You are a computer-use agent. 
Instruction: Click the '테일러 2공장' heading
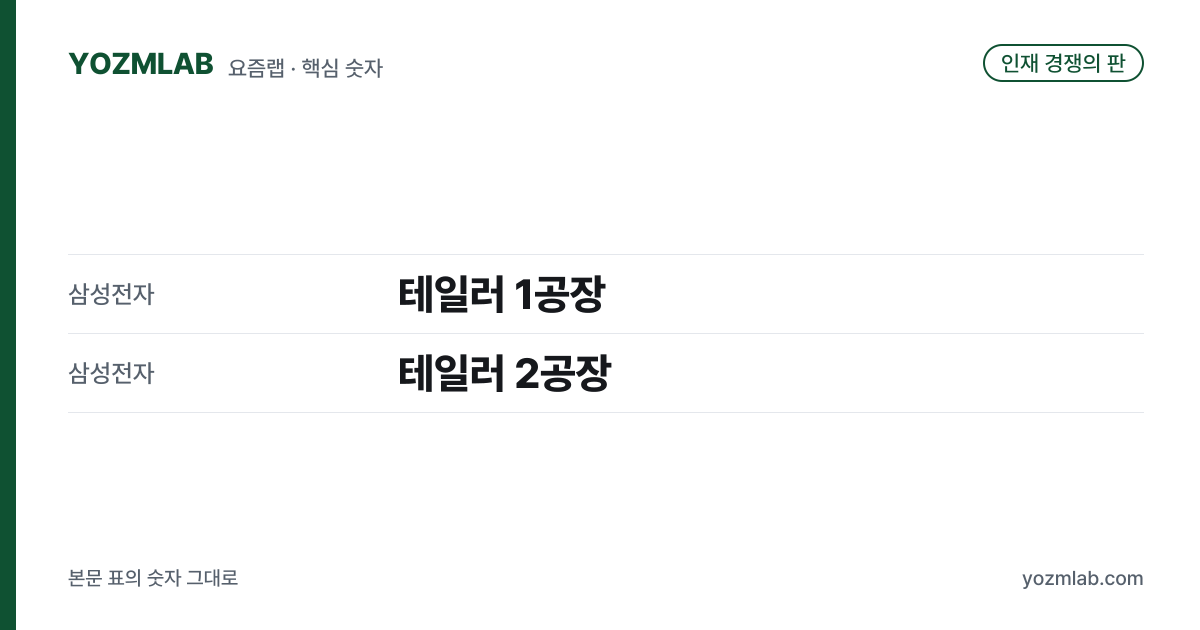tap(504, 373)
